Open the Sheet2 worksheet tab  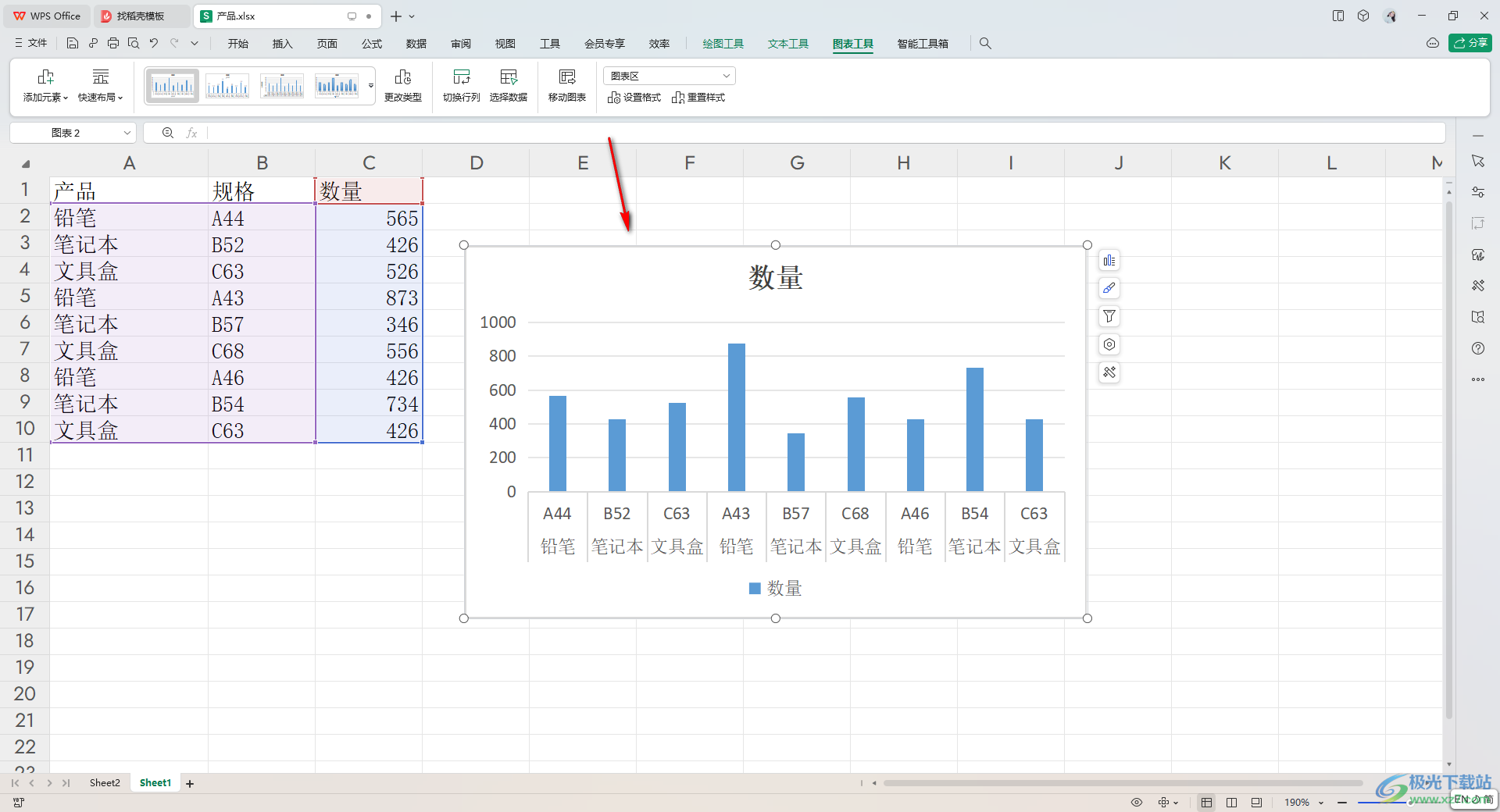click(x=105, y=782)
